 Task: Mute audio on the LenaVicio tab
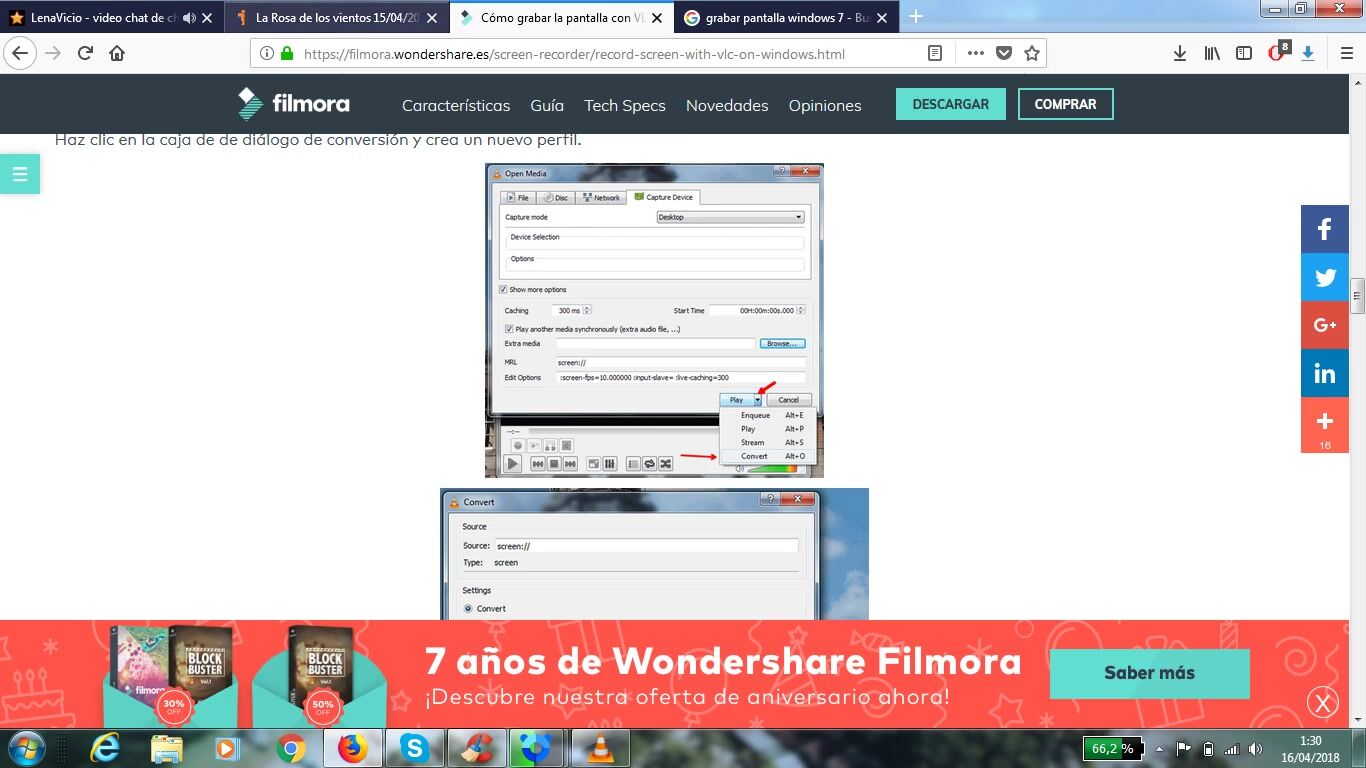pos(189,17)
